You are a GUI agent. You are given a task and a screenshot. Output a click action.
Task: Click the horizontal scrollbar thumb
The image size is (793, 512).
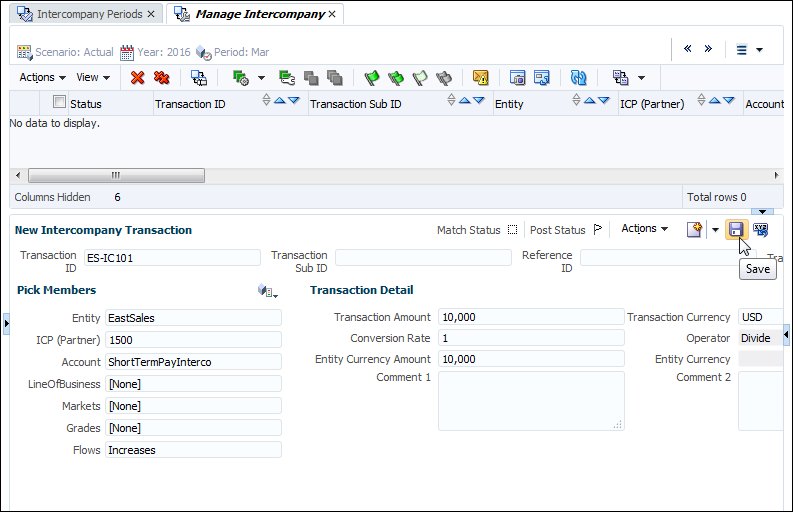116,176
